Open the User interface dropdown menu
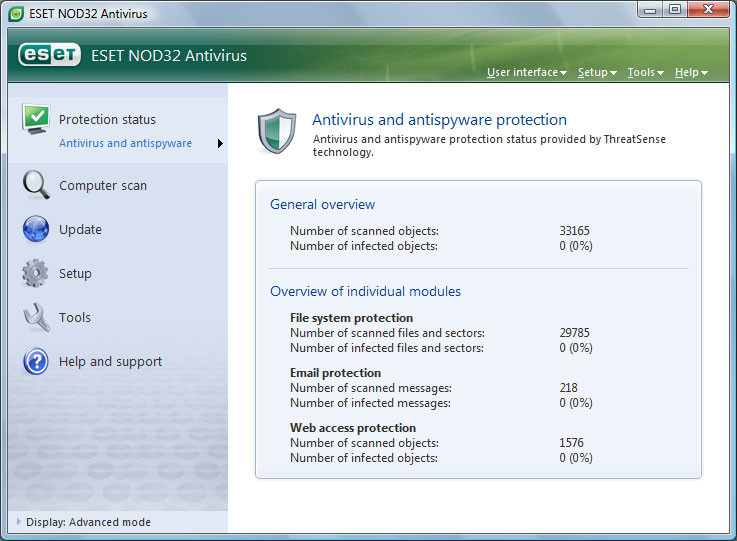Image resolution: width=737 pixels, height=541 pixels. pyautogui.click(x=527, y=72)
